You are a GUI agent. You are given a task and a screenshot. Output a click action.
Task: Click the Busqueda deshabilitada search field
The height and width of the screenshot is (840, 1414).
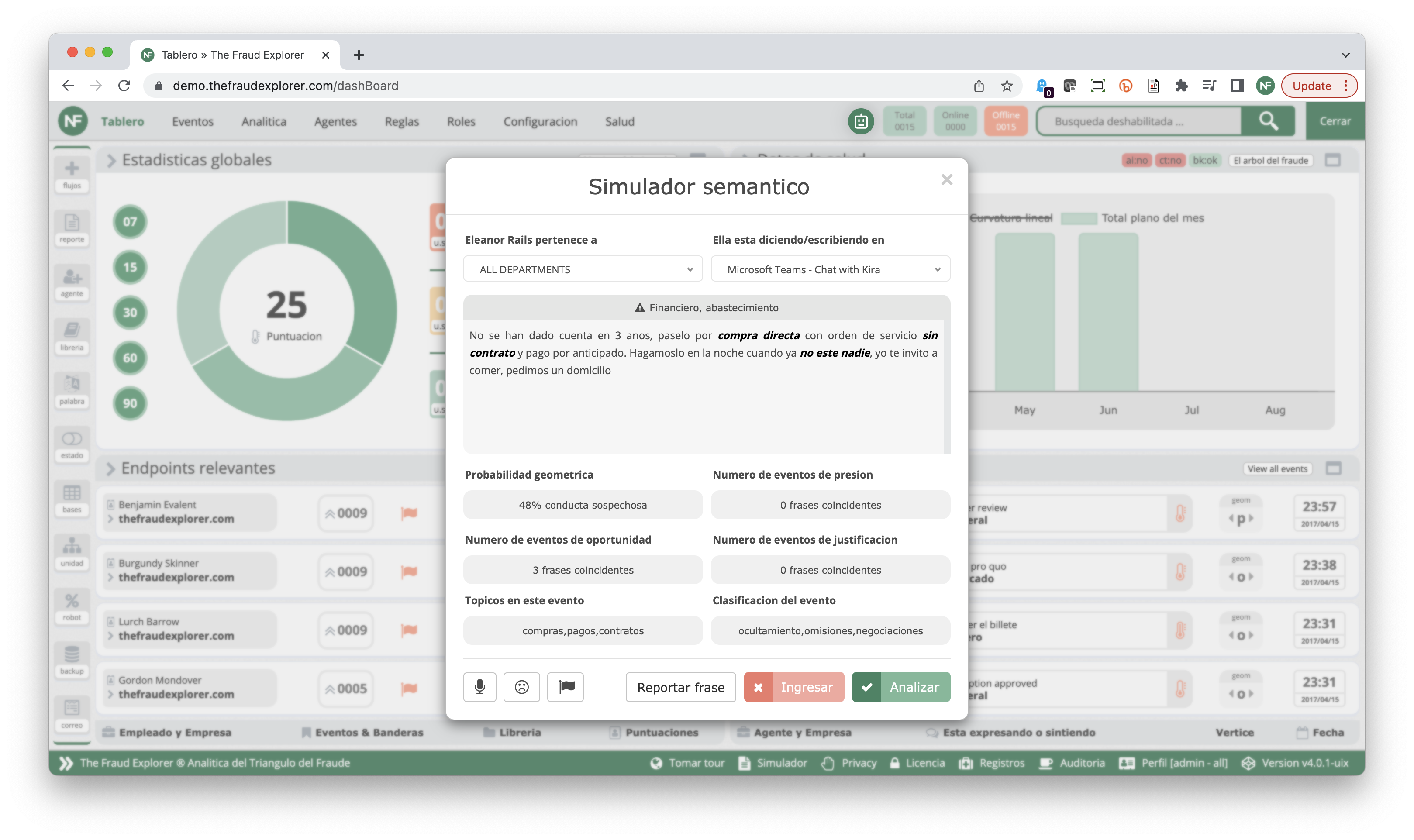[x=1139, y=121]
